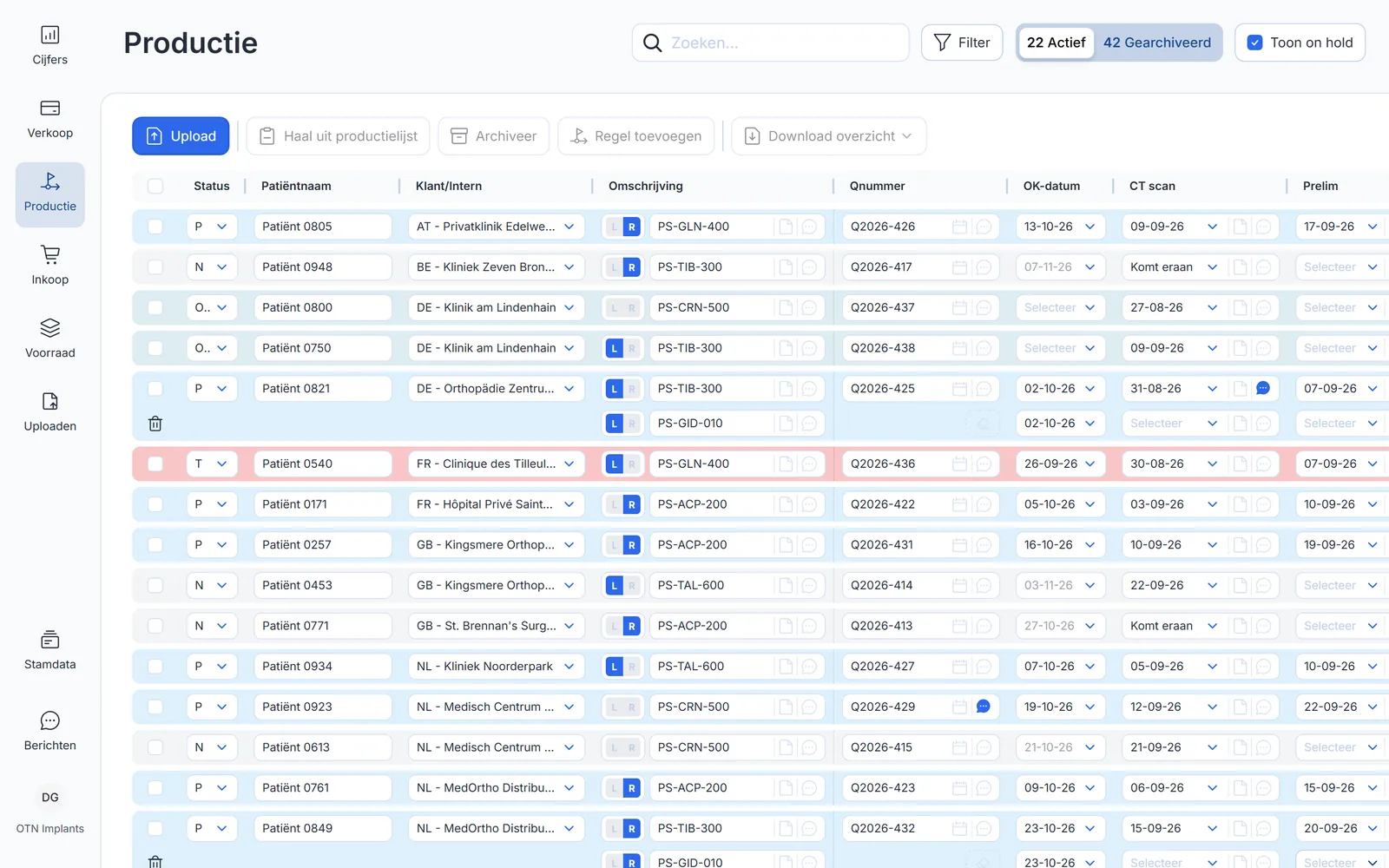Open the T status dropdown of Patiënt 0540
The width and height of the screenshot is (1389, 868).
tap(212, 464)
